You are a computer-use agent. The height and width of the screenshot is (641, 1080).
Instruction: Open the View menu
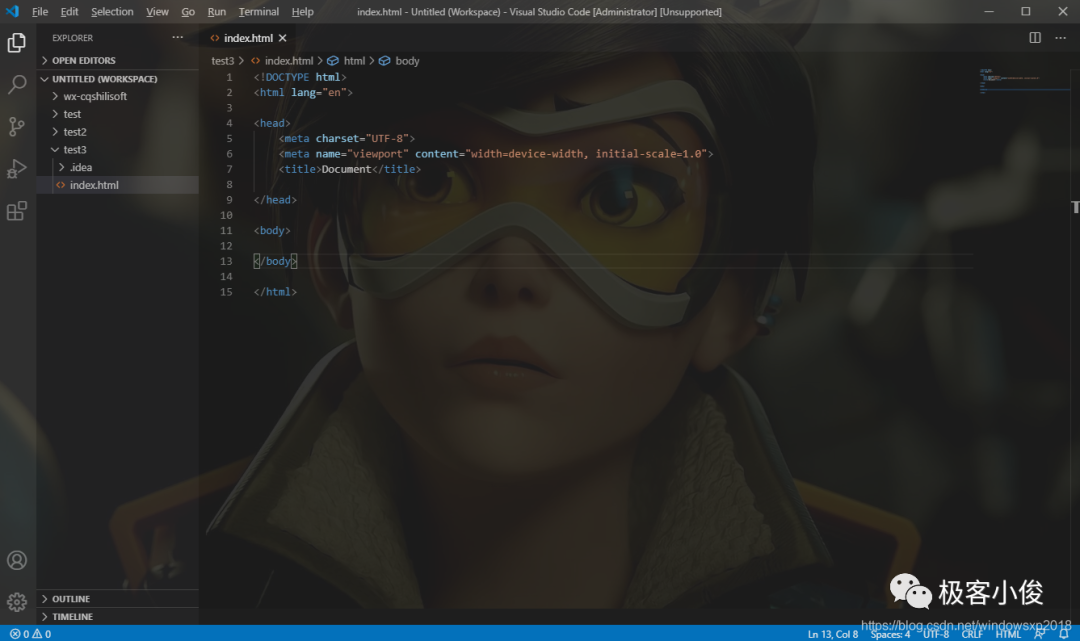pos(157,12)
